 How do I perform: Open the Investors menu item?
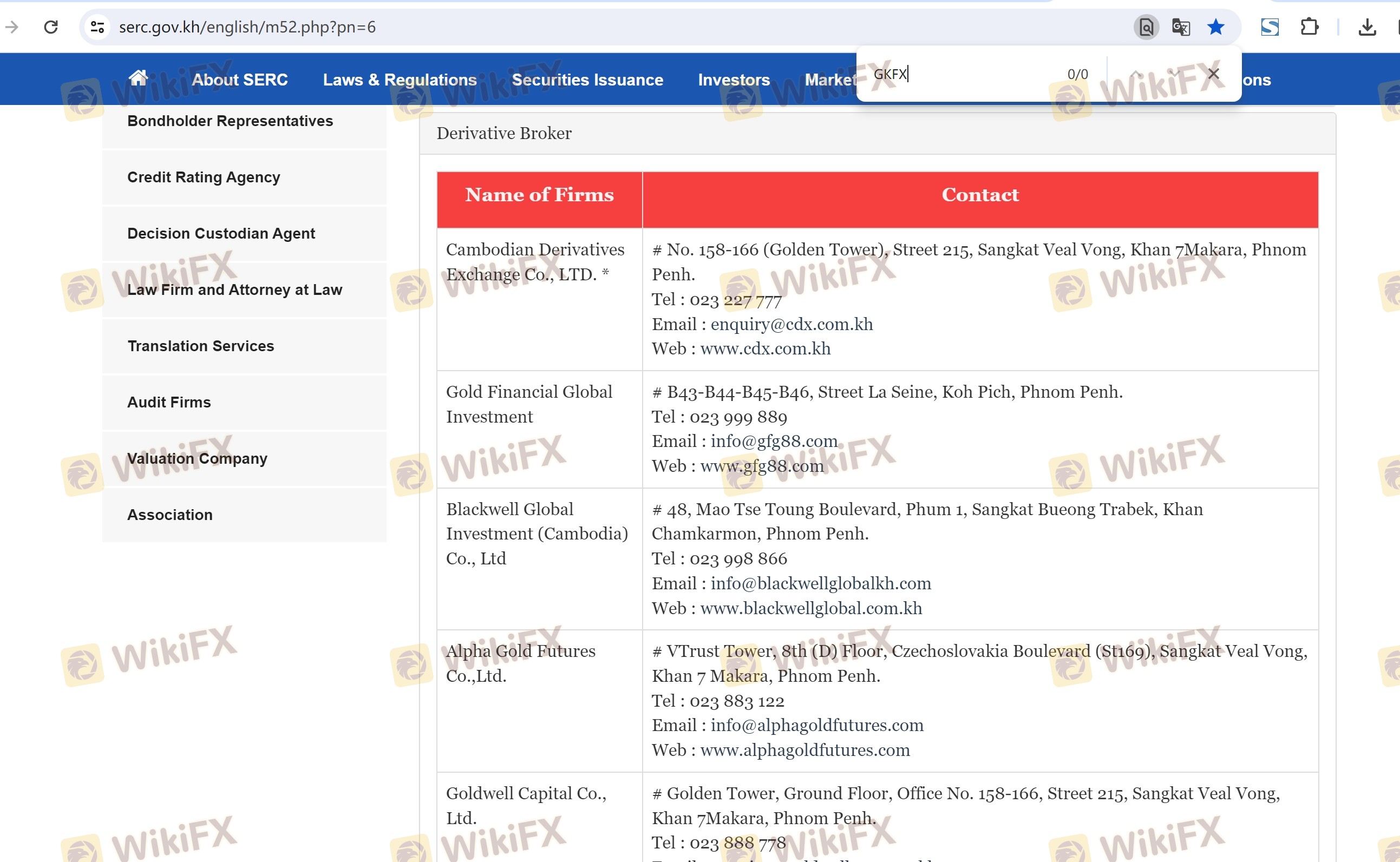click(x=734, y=80)
